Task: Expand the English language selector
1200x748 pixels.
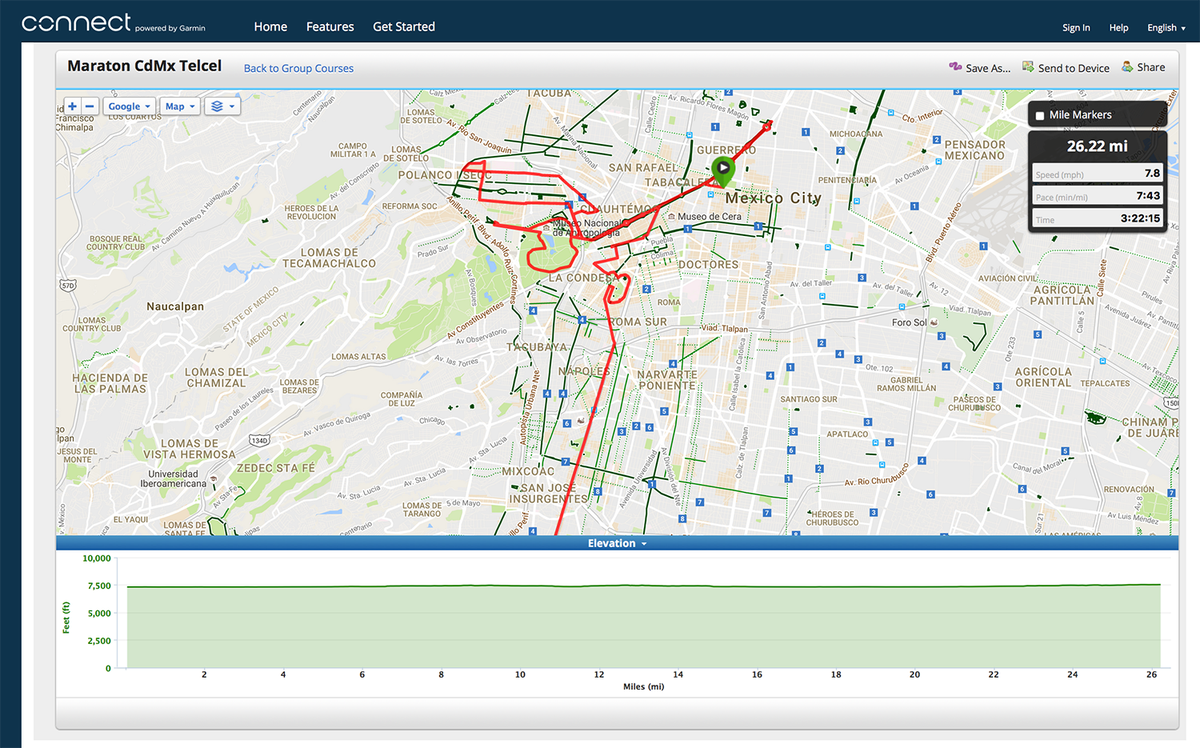Action: [1167, 28]
